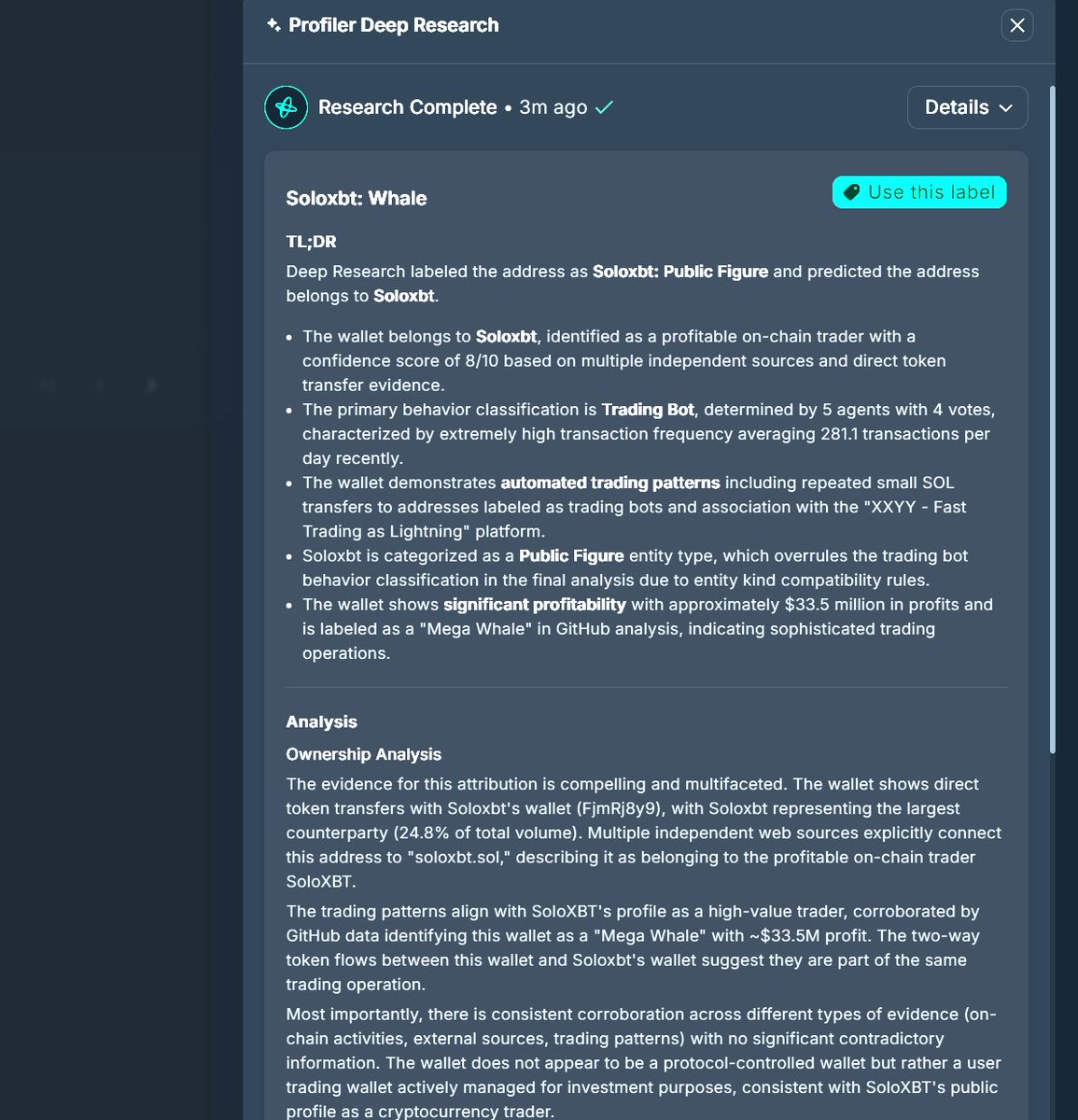Image resolution: width=1078 pixels, height=1120 pixels.
Task: Click the Profiler Deep Research title
Action: click(393, 25)
